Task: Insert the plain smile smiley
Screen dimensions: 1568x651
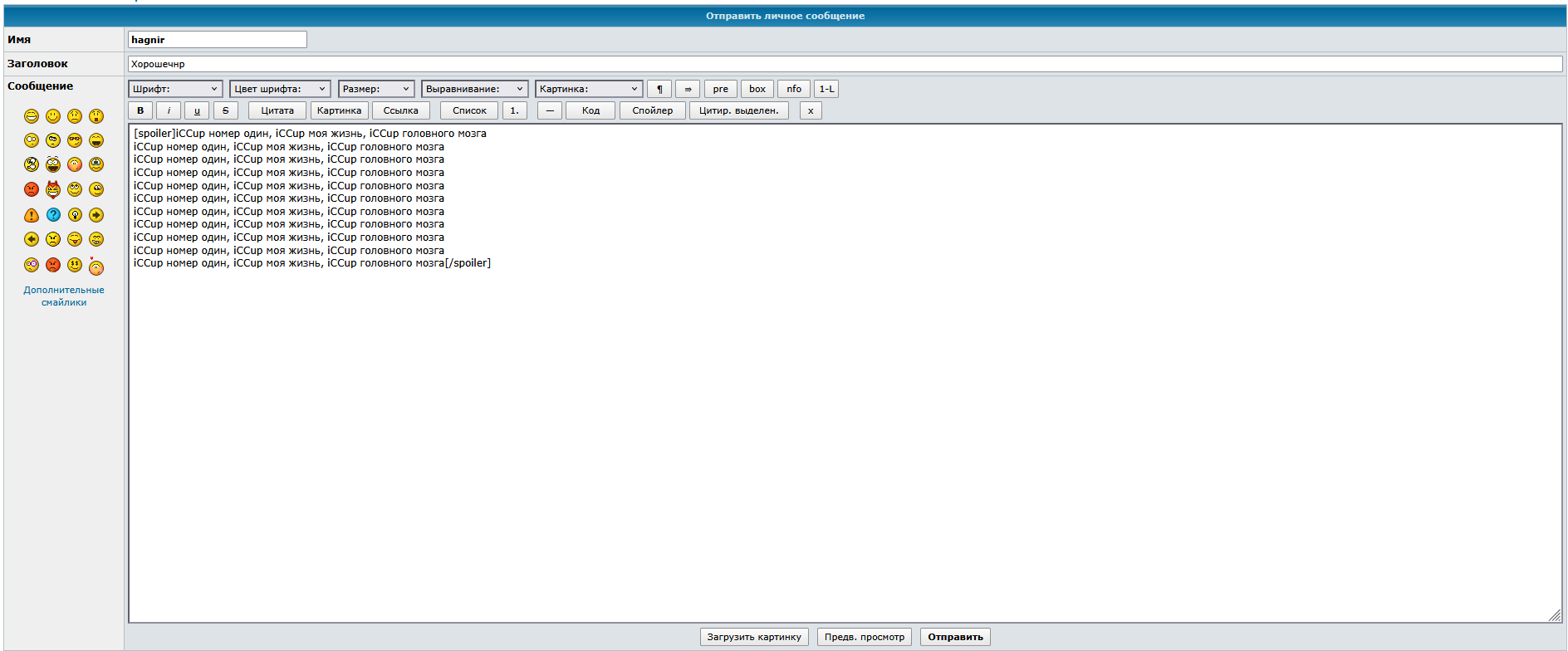Action: [53, 116]
